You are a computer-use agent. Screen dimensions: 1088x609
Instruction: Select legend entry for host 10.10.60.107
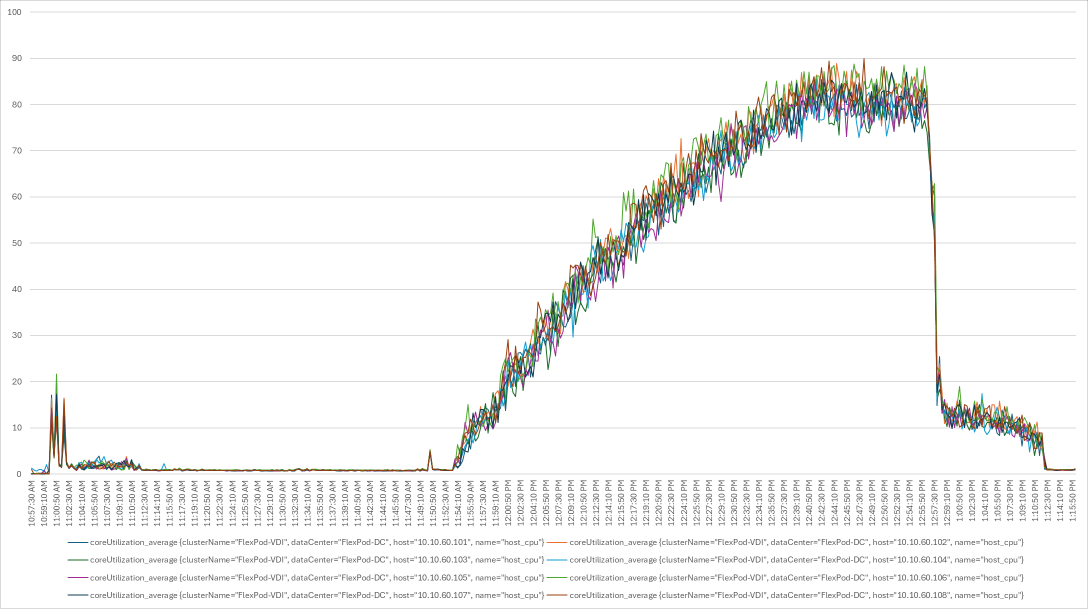306,595
